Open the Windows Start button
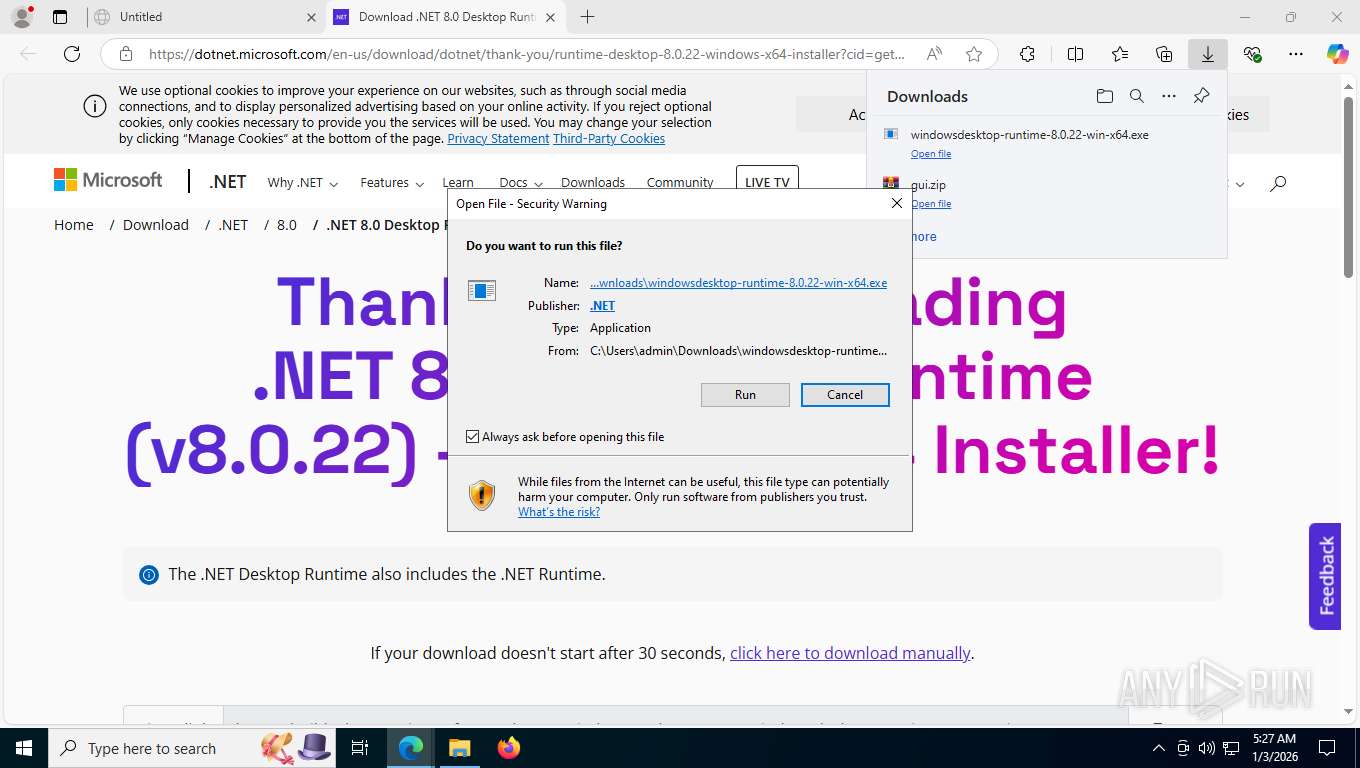This screenshot has width=1360, height=768. pos(23,748)
